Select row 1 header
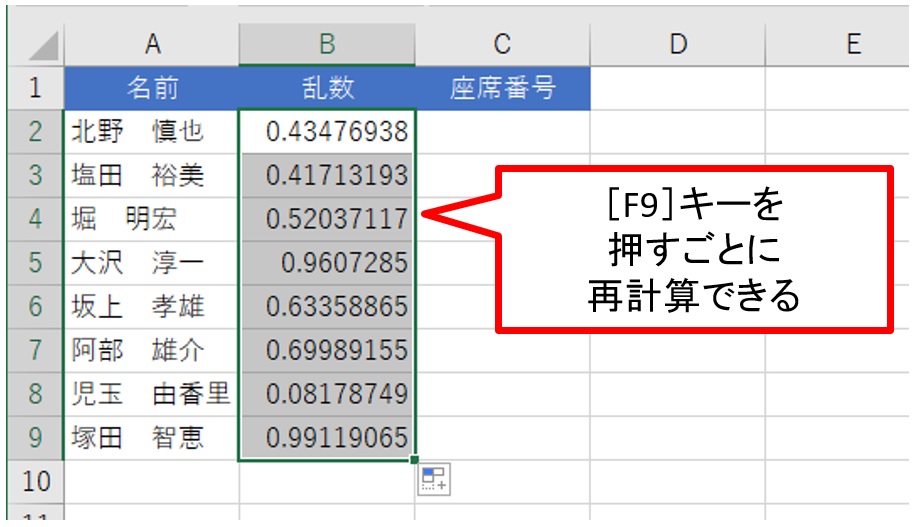Viewport: 916px width, 527px height. tap(35, 88)
